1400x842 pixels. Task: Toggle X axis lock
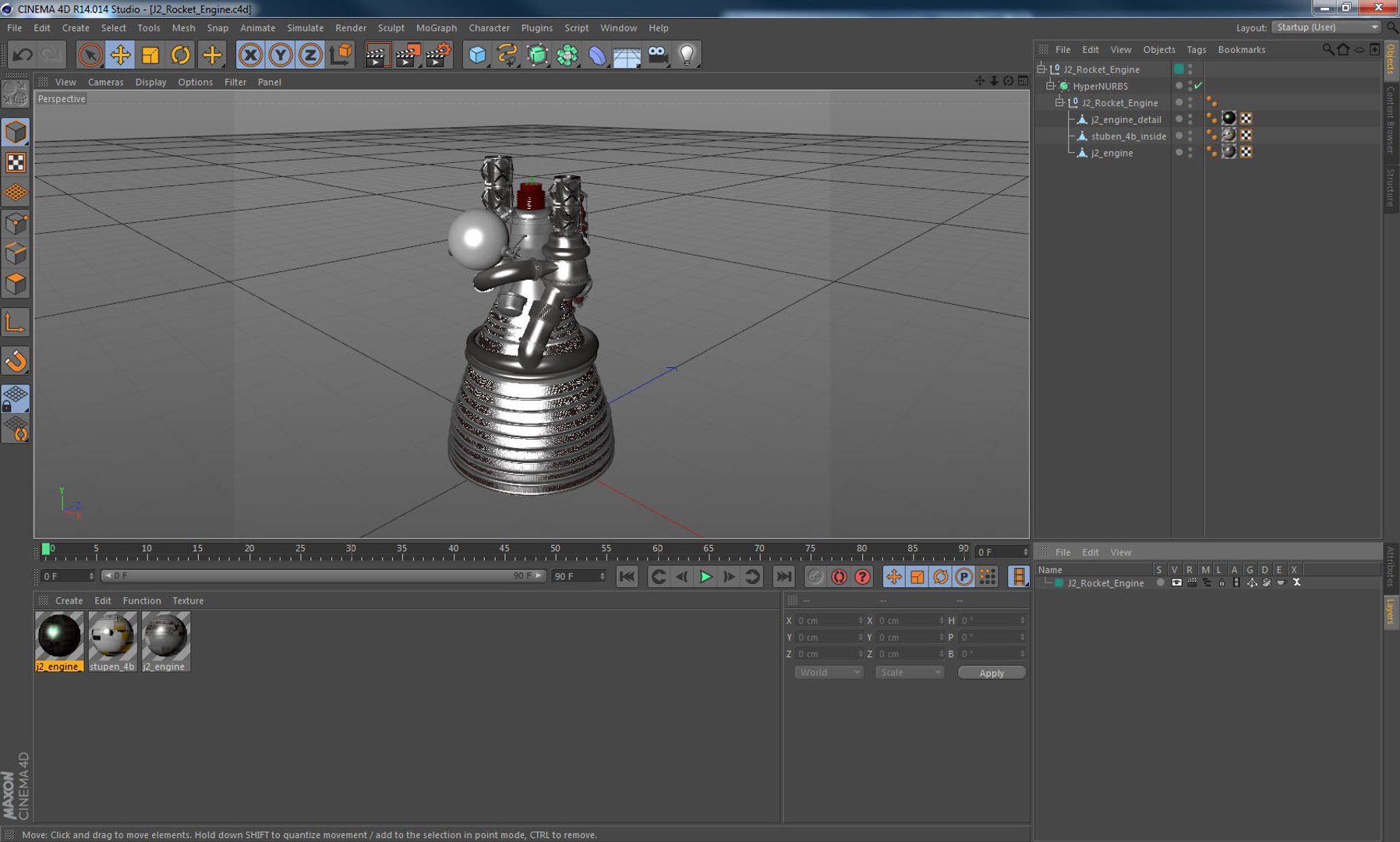click(x=250, y=55)
